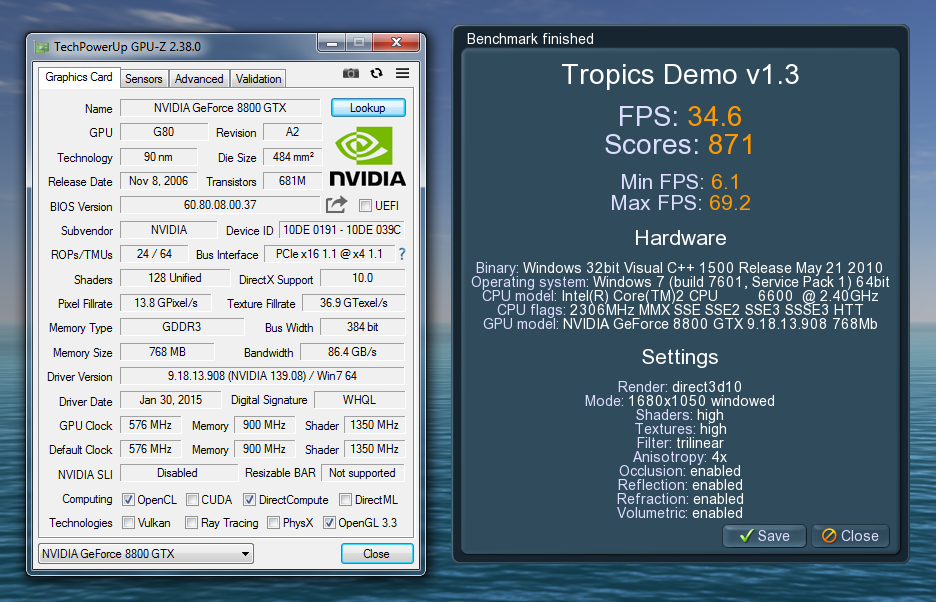The width and height of the screenshot is (936, 602).
Task: Click the Memory Type field GDDR3
Action: click(x=182, y=327)
